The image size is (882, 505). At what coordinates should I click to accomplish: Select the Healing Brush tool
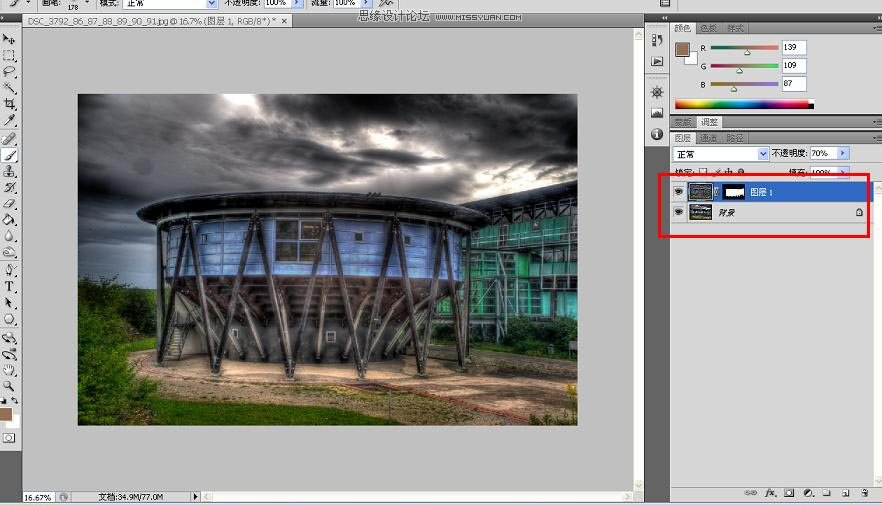[9, 138]
